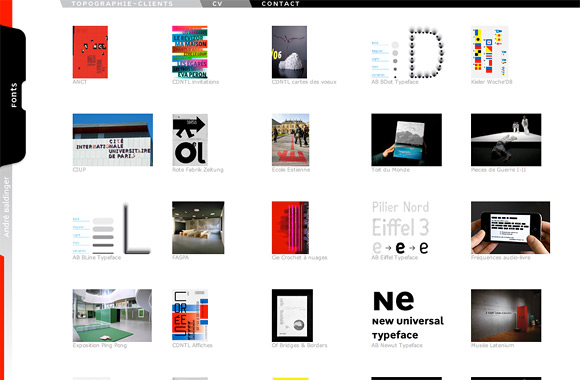This screenshot has width=580, height=380.
Task: Open the Contact tab
Action: pos(280,4)
